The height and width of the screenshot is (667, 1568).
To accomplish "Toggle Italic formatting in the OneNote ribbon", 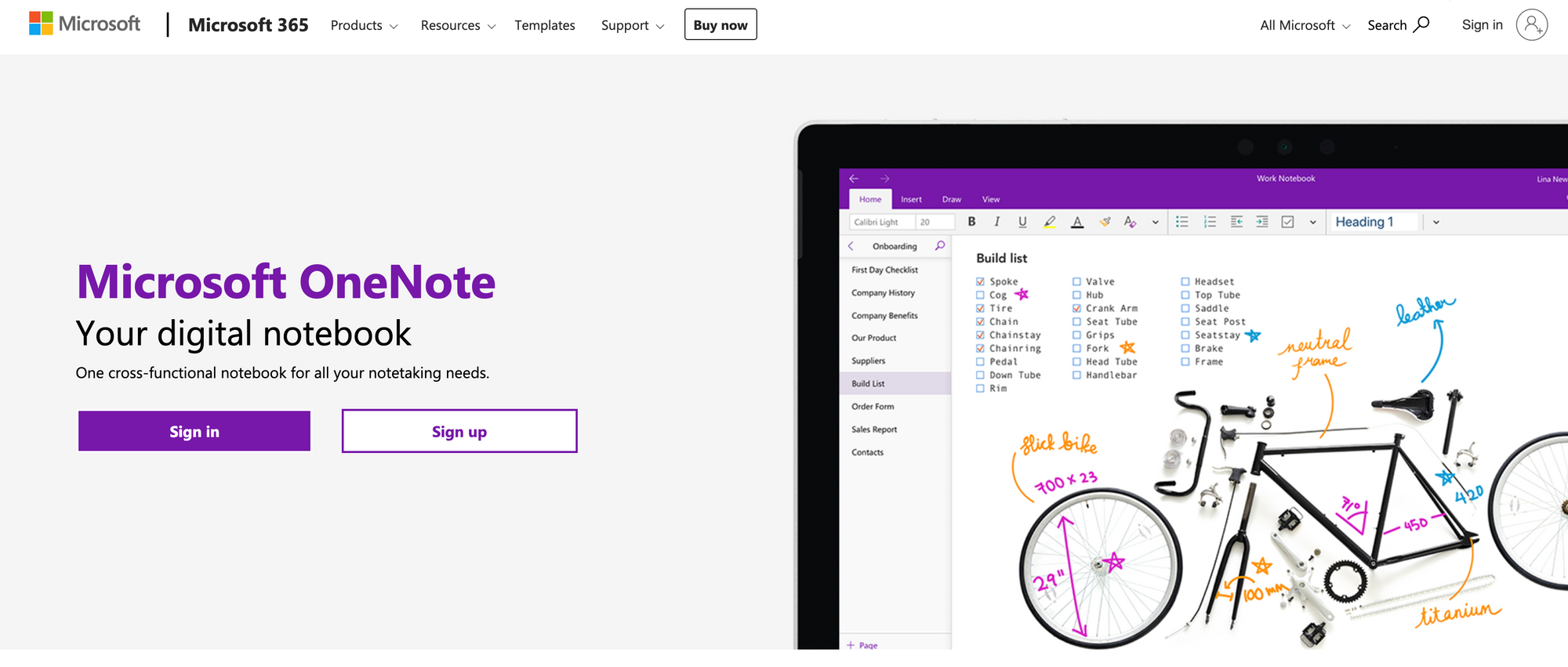I will (996, 222).
